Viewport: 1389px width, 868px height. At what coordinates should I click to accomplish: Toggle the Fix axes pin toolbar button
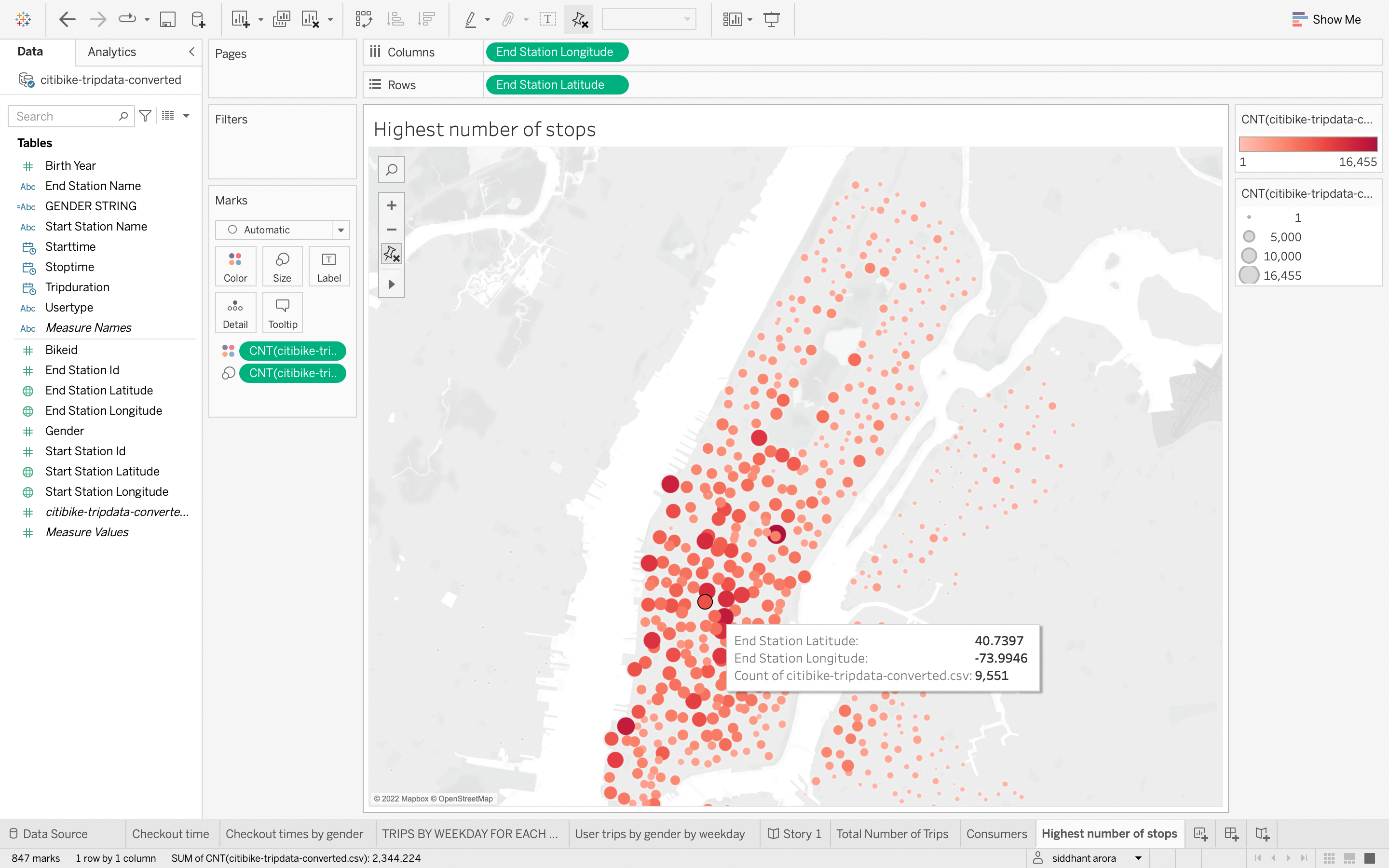point(579,19)
